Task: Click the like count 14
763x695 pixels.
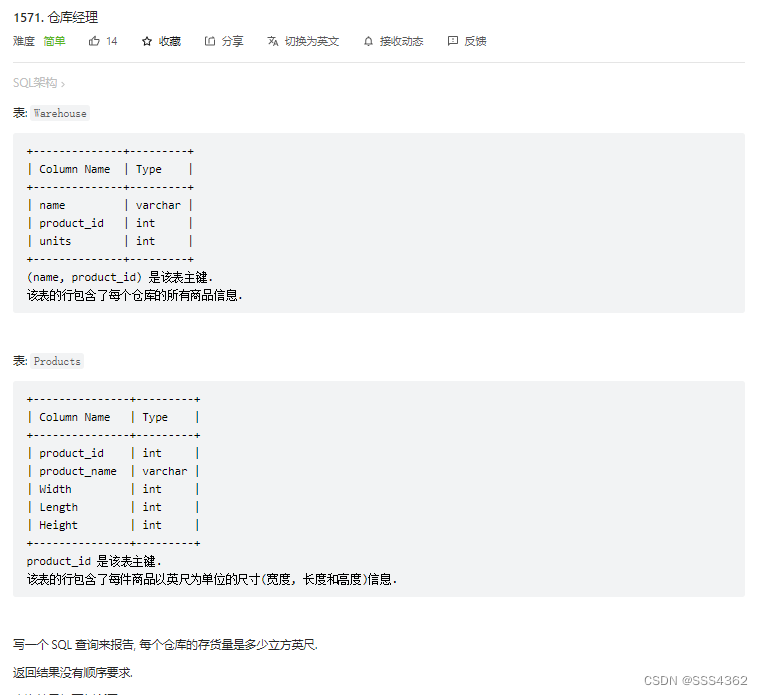Action: pos(112,41)
